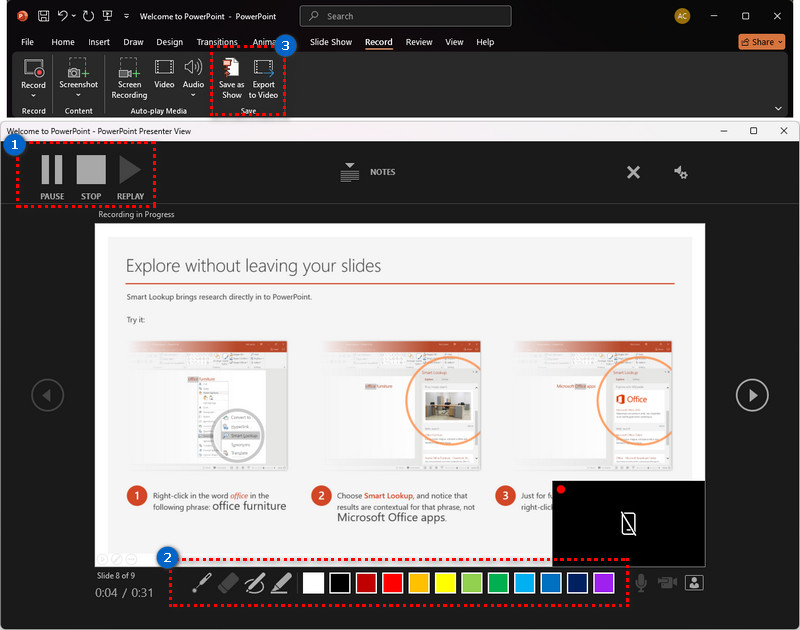Screen dimensions: 800x630
Task: Open the Undo history dropdown arrow
Action: tap(73, 16)
